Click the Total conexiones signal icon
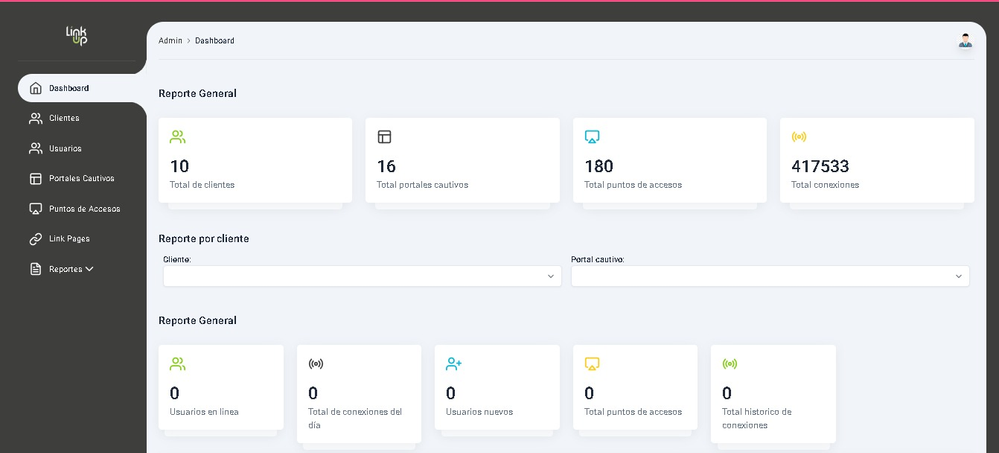 click(x=798, y=137)
